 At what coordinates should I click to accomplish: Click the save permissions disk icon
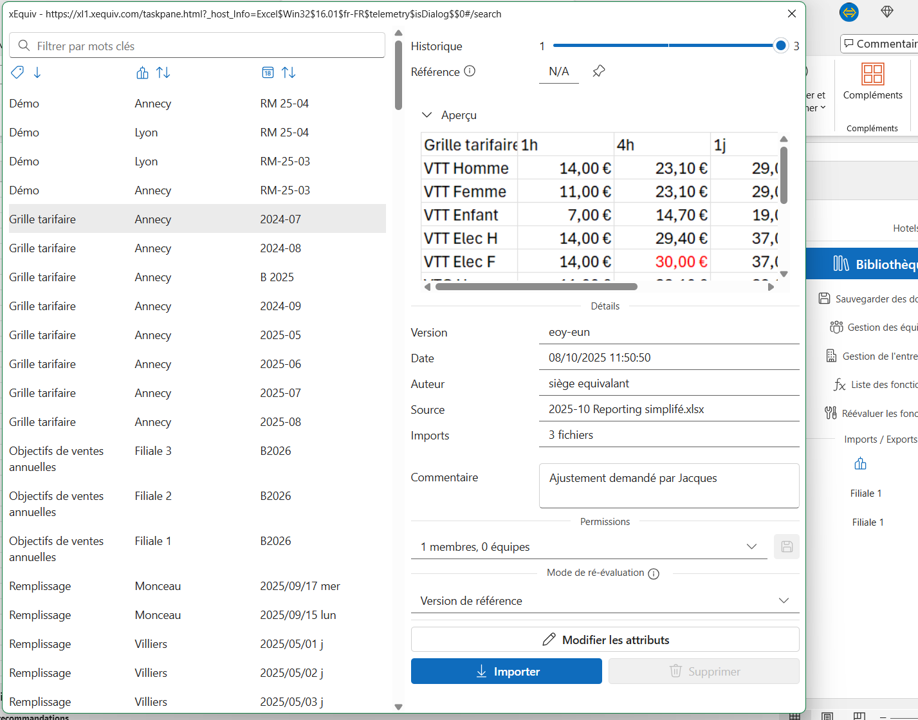(787, 547)
